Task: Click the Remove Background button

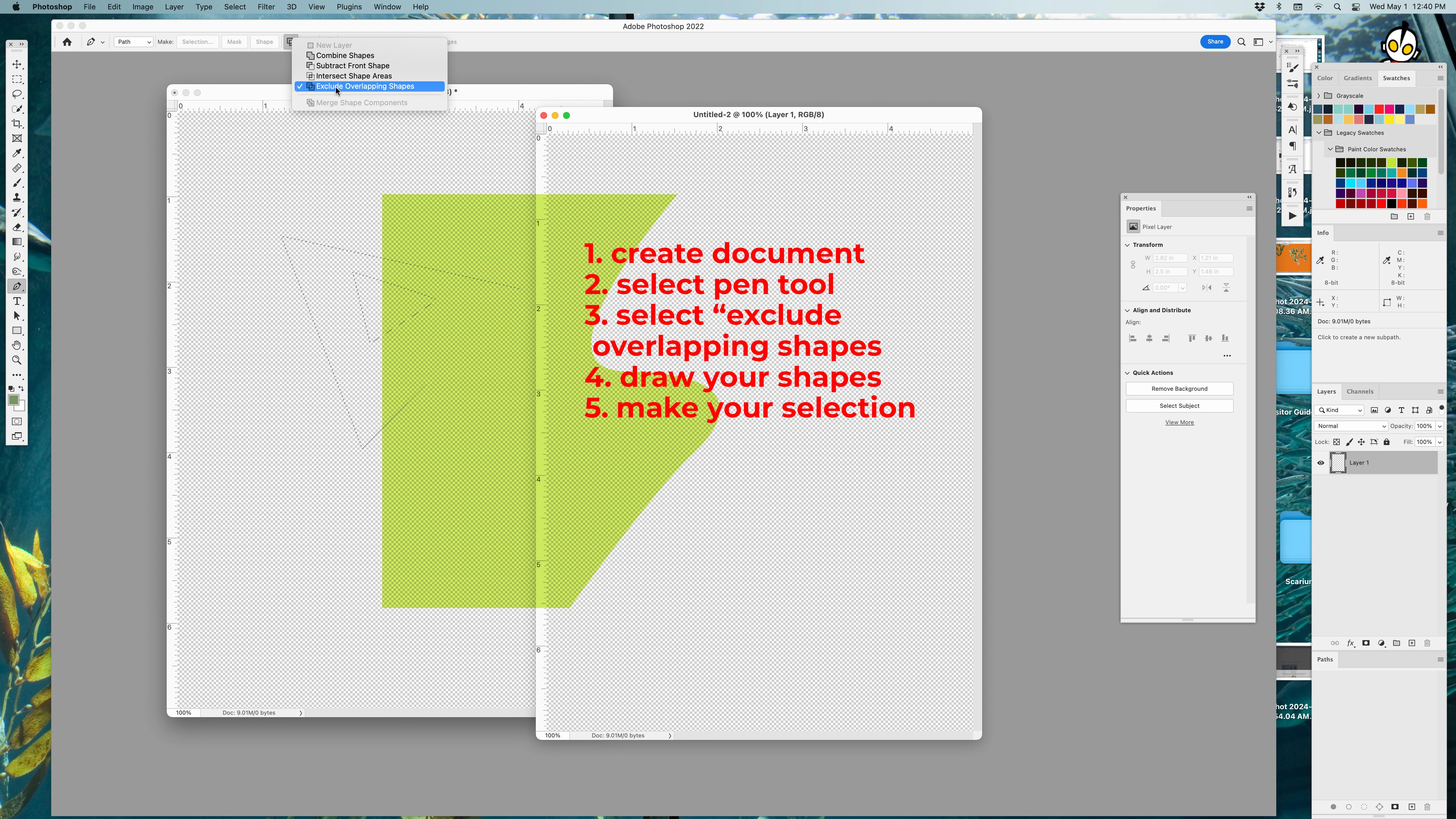Action: 1179,389
